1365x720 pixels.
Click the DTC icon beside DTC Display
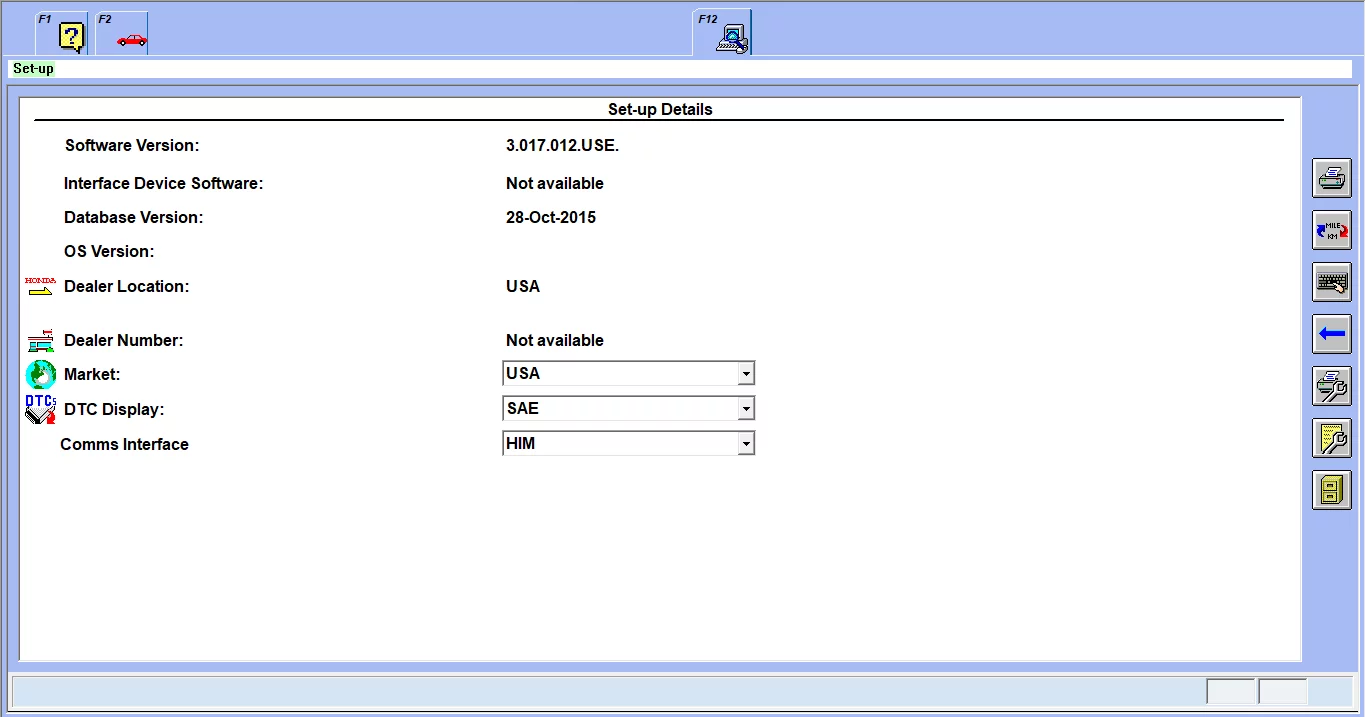(39, 409)
